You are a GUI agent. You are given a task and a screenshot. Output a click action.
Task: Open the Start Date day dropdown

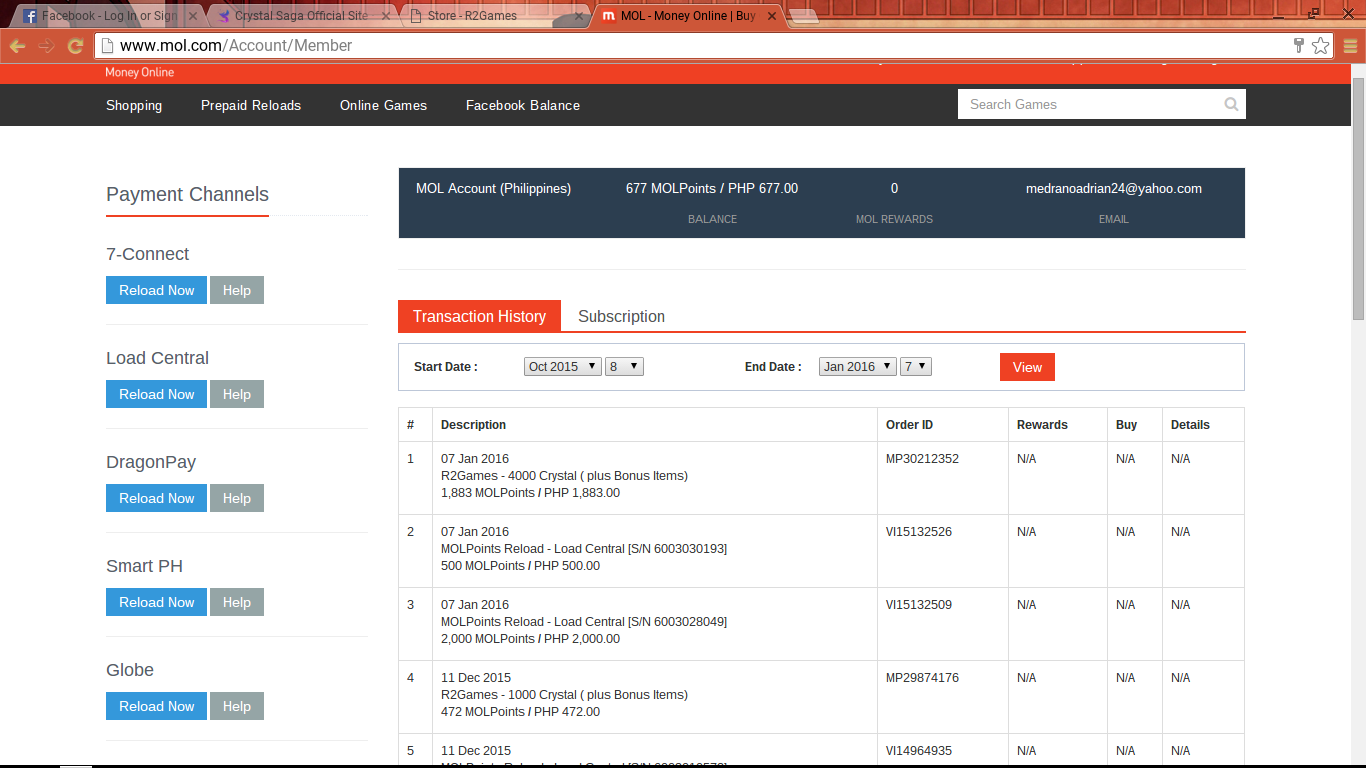coord(624,367)
